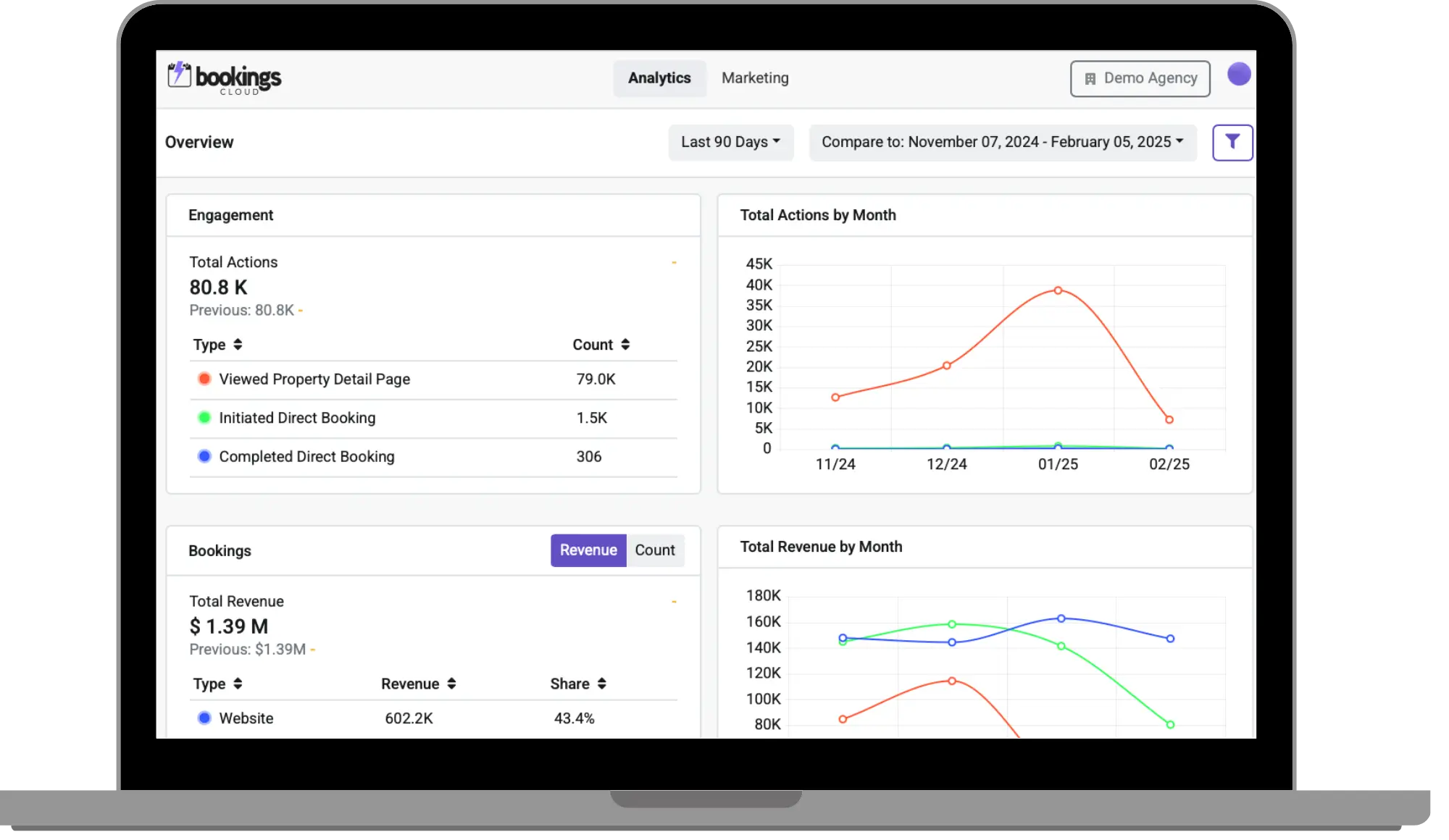Screen dimensions: 1449x840
Task: Toggle Bookings view to Count
Action: [x=655, y=550]
